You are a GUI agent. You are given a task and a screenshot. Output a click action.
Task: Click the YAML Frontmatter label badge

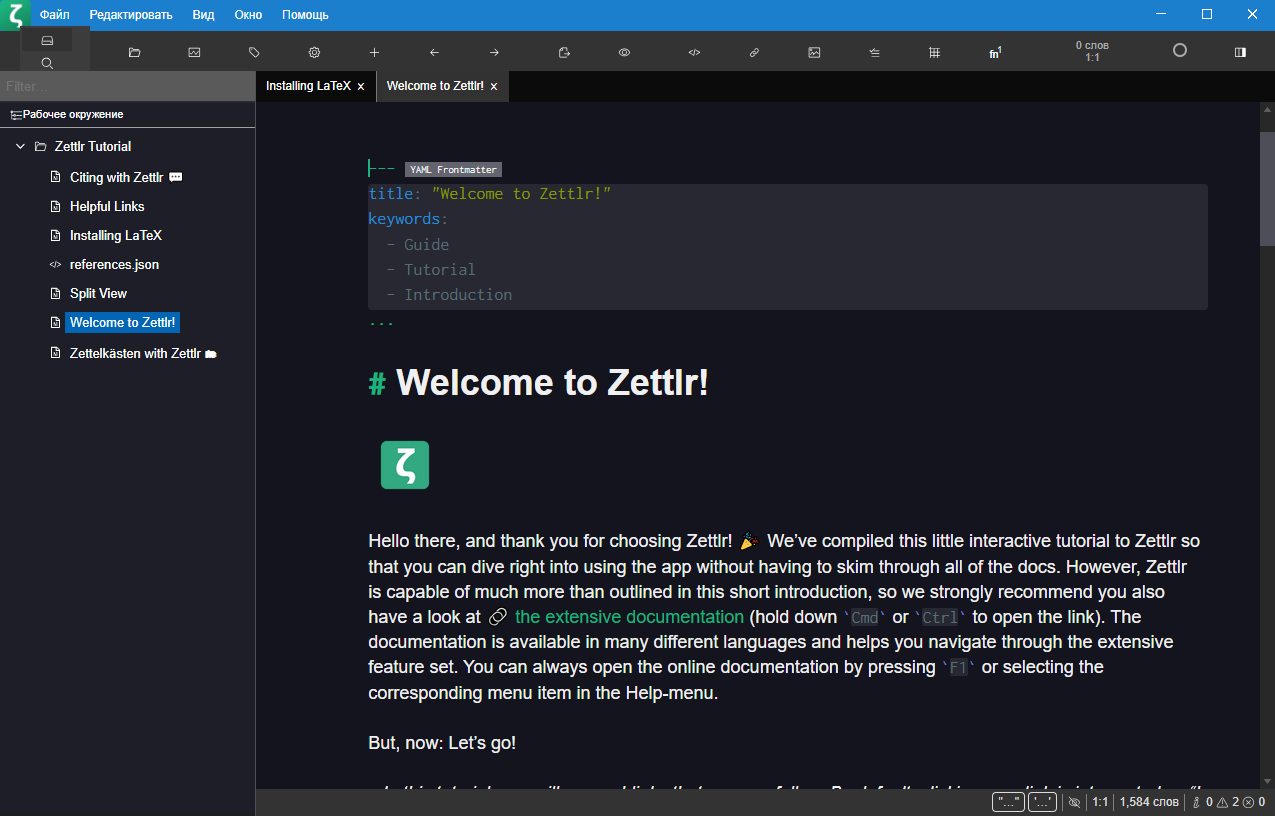[453, 170]
